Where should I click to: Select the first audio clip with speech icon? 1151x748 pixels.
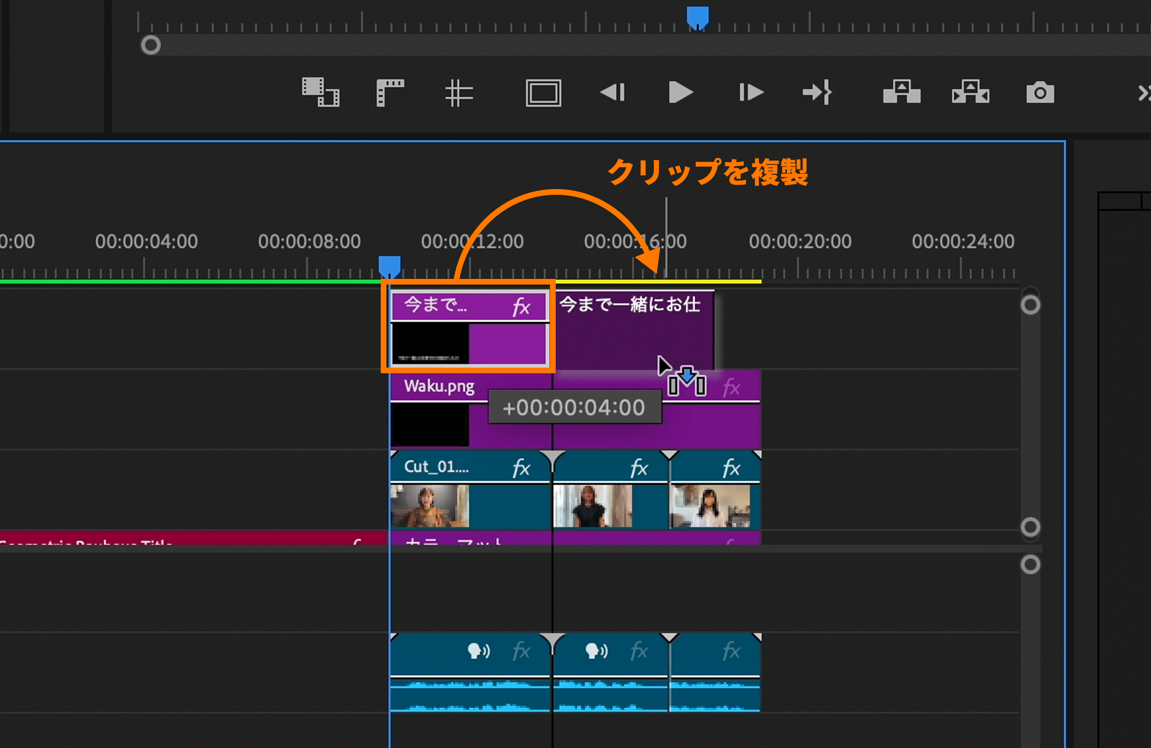click(x=470, y=672)
